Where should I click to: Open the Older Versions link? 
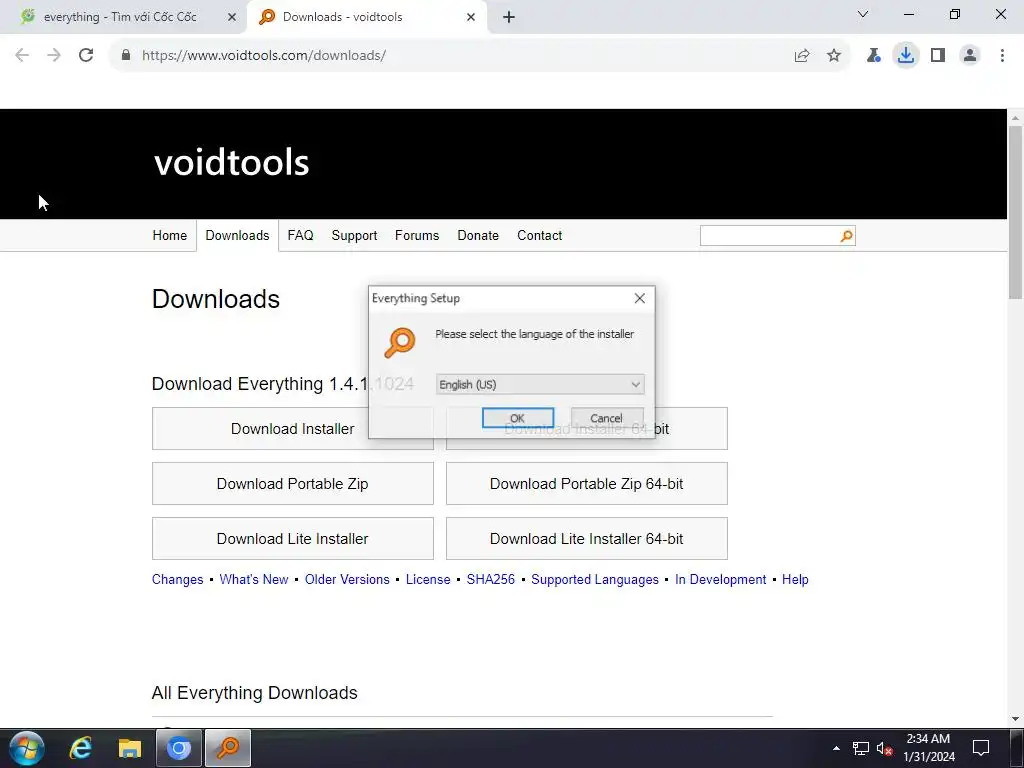pos(347,579)
